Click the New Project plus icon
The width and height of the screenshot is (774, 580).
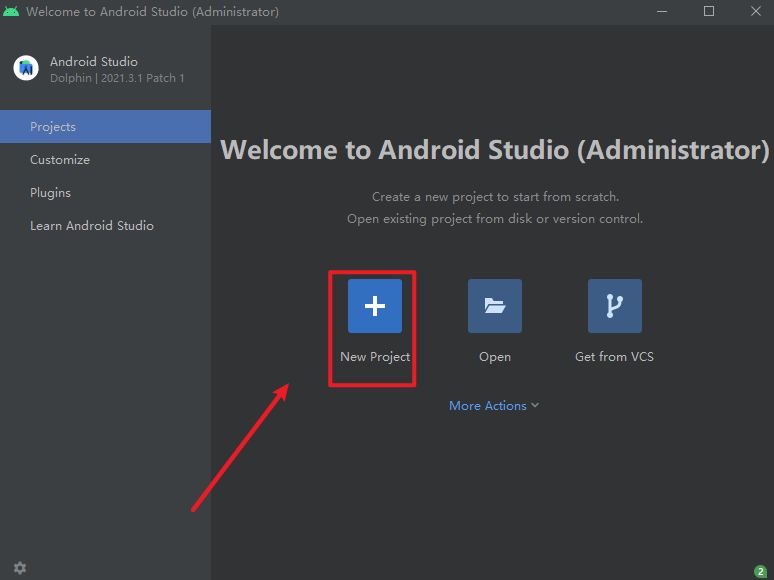pos(375,306)
